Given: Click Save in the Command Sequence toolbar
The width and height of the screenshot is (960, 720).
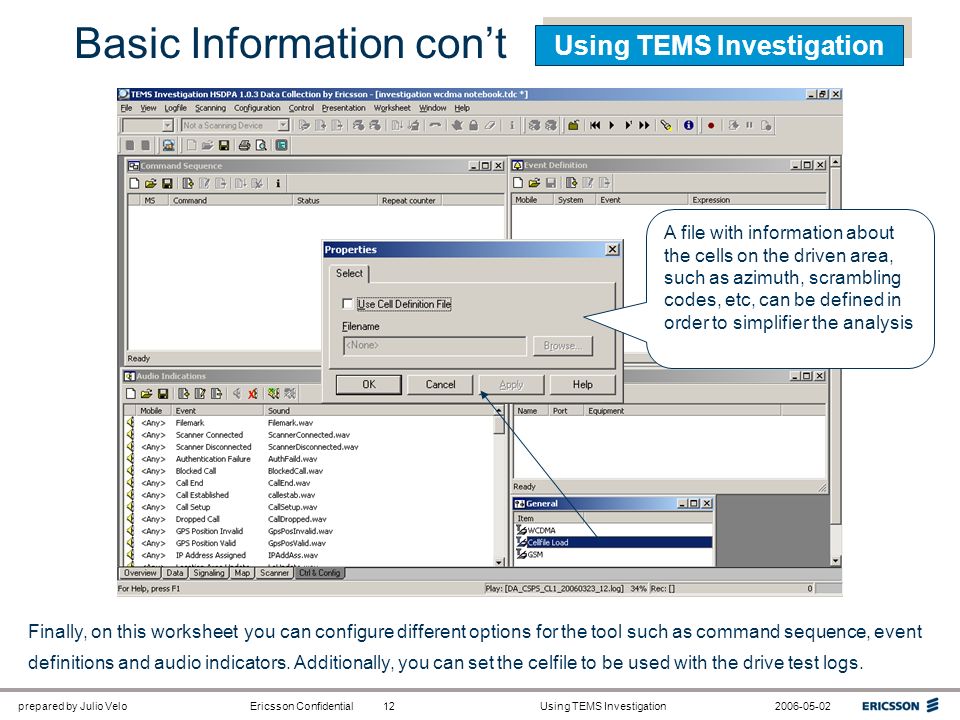Looking at the screenshot, I should [167, 183].
